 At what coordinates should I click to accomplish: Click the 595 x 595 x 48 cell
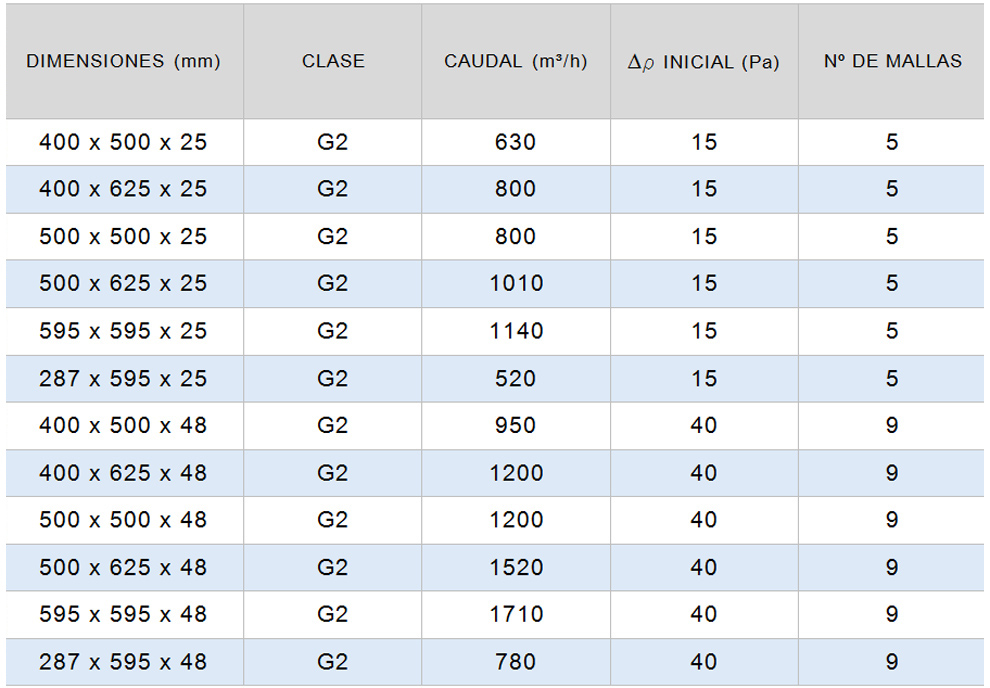click(123, 614)
